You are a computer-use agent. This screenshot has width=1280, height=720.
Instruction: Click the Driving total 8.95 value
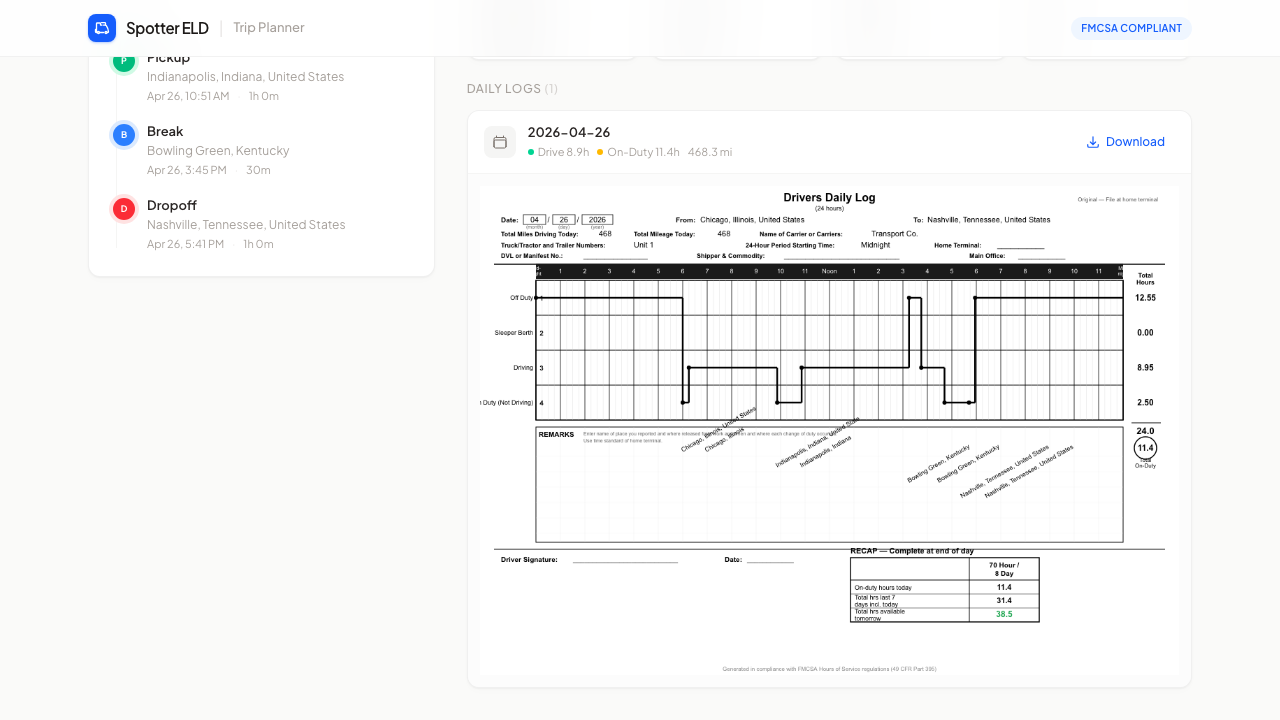(x=1145, y=368)
